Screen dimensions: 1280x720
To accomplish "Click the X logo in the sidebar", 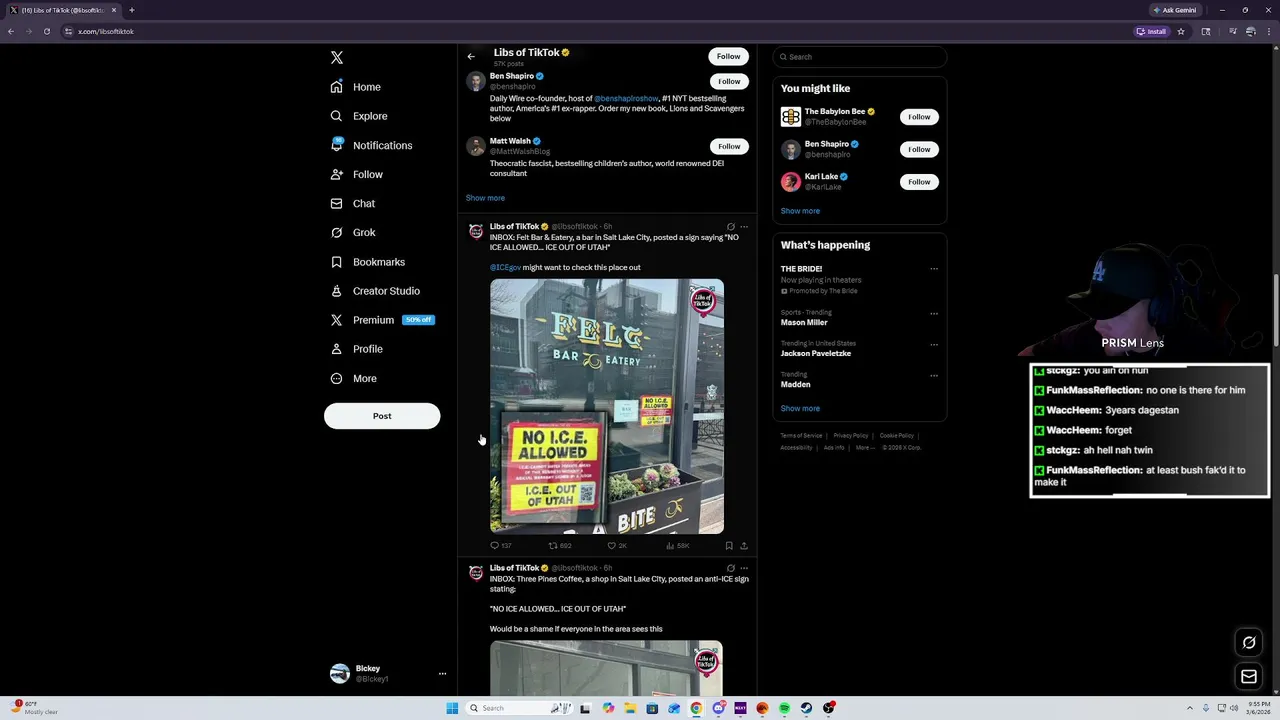I will [x=337, y=58].
